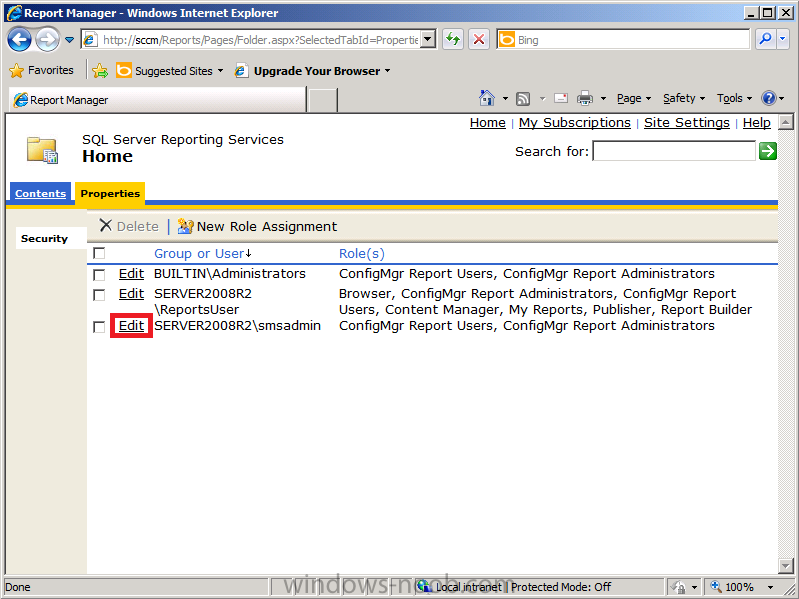Click the Local intranet zone icon
Screen dimensions: 799x599
424,586
